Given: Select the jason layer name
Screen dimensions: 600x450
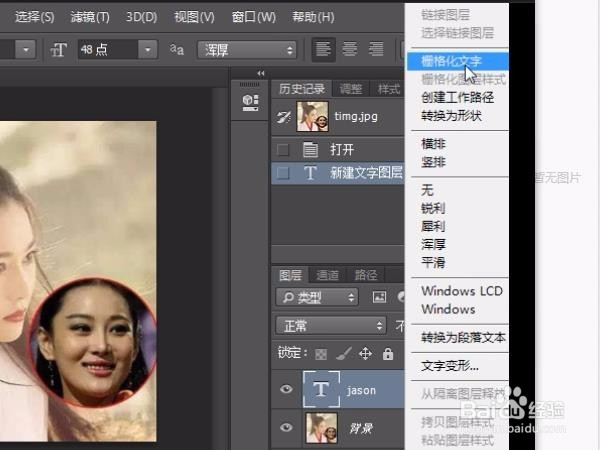Looking at the screenshot, I should coord(361,390).
